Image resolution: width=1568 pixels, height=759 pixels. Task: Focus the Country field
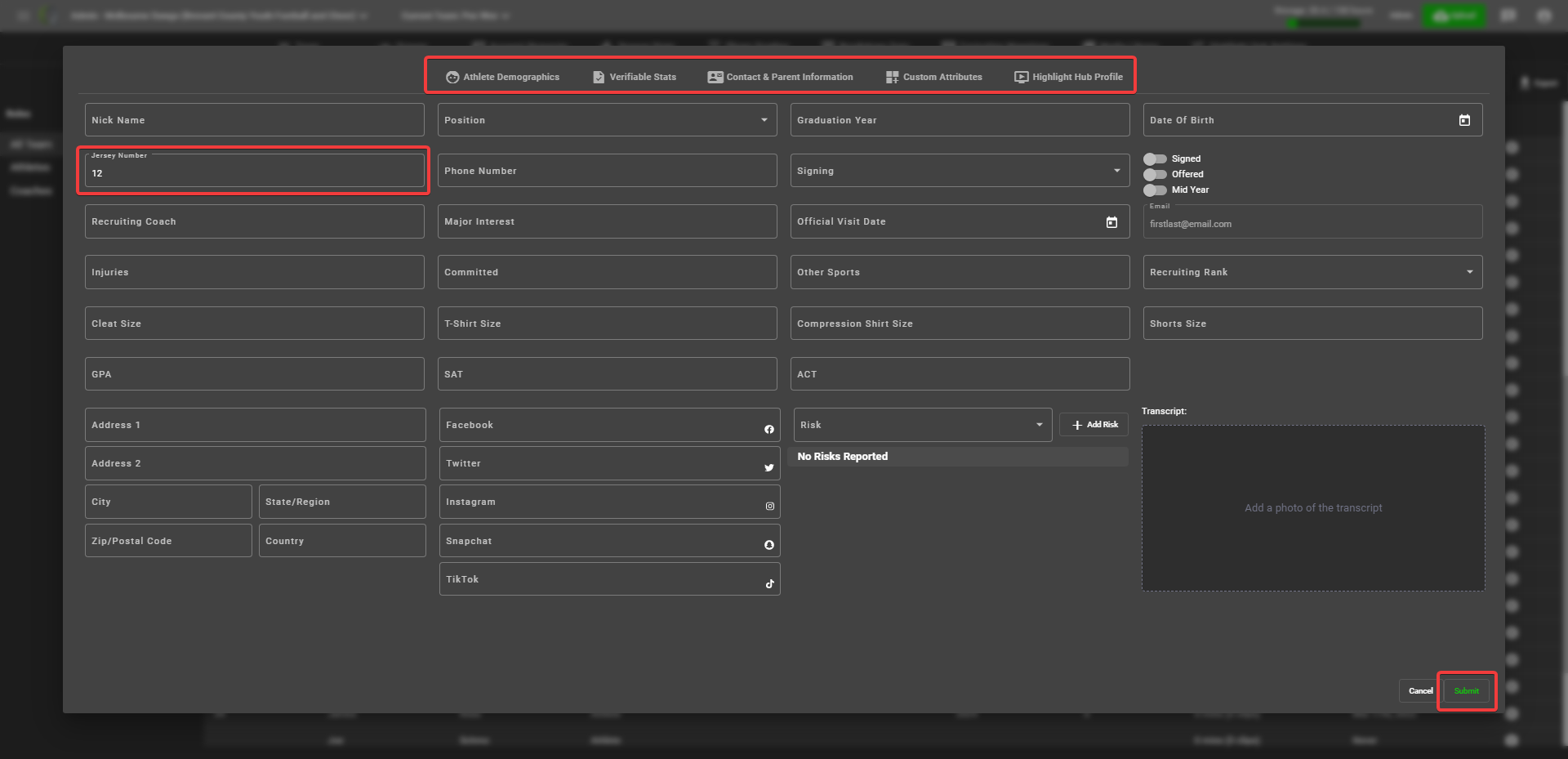342,541
